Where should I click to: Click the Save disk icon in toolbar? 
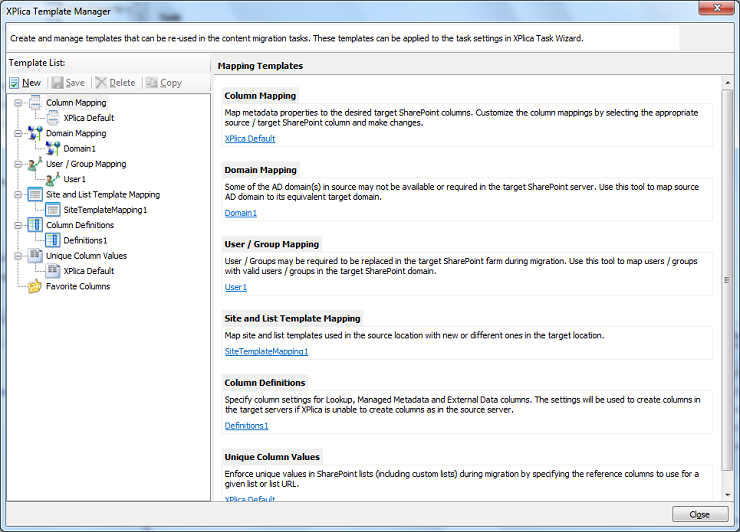coord(58,83)
